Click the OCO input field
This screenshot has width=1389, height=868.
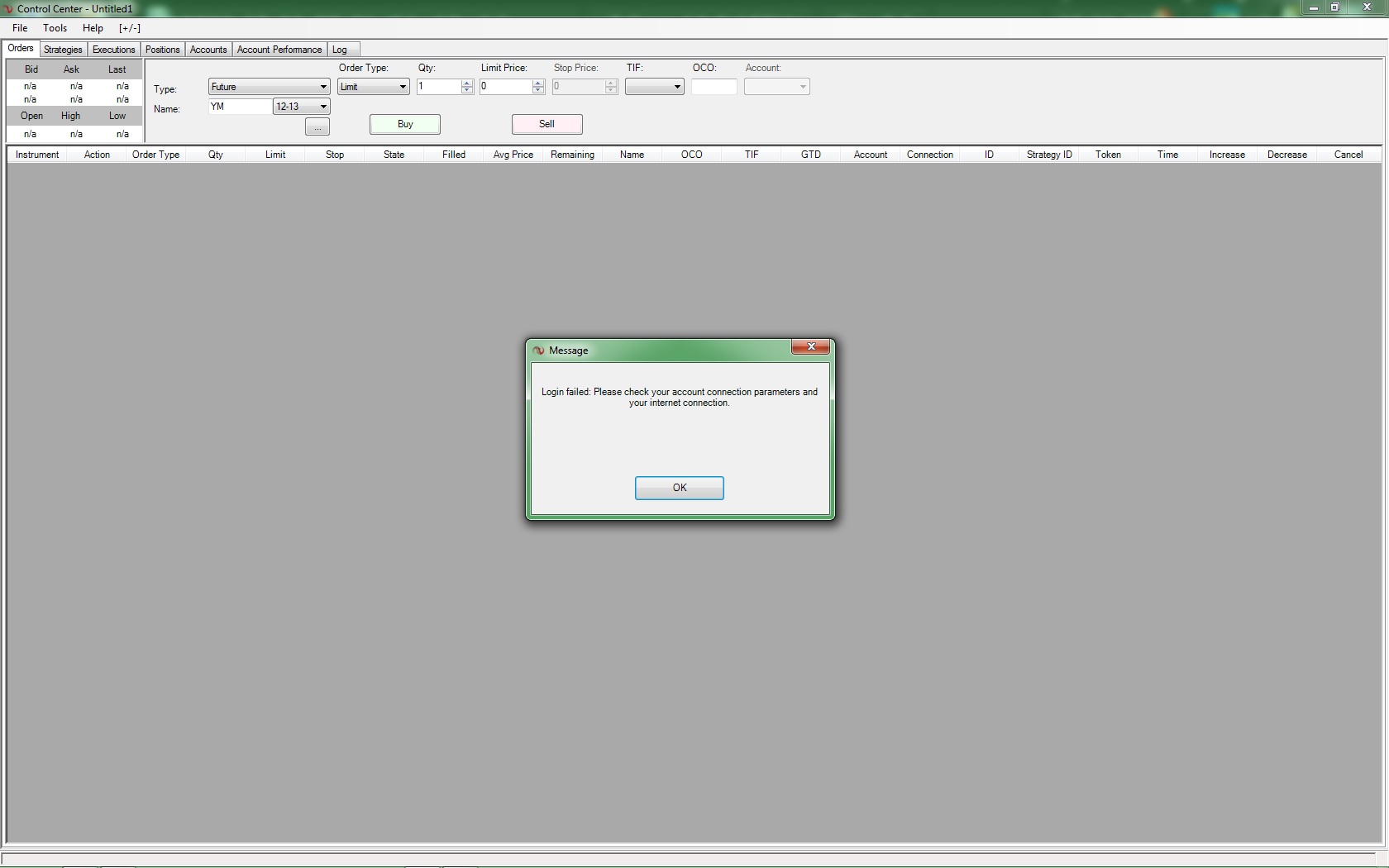point(714,87)
